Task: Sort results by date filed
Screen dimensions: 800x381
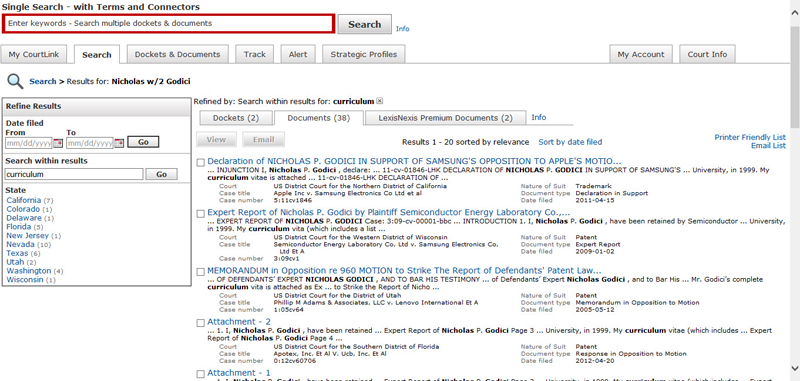Action: (570, 142)
